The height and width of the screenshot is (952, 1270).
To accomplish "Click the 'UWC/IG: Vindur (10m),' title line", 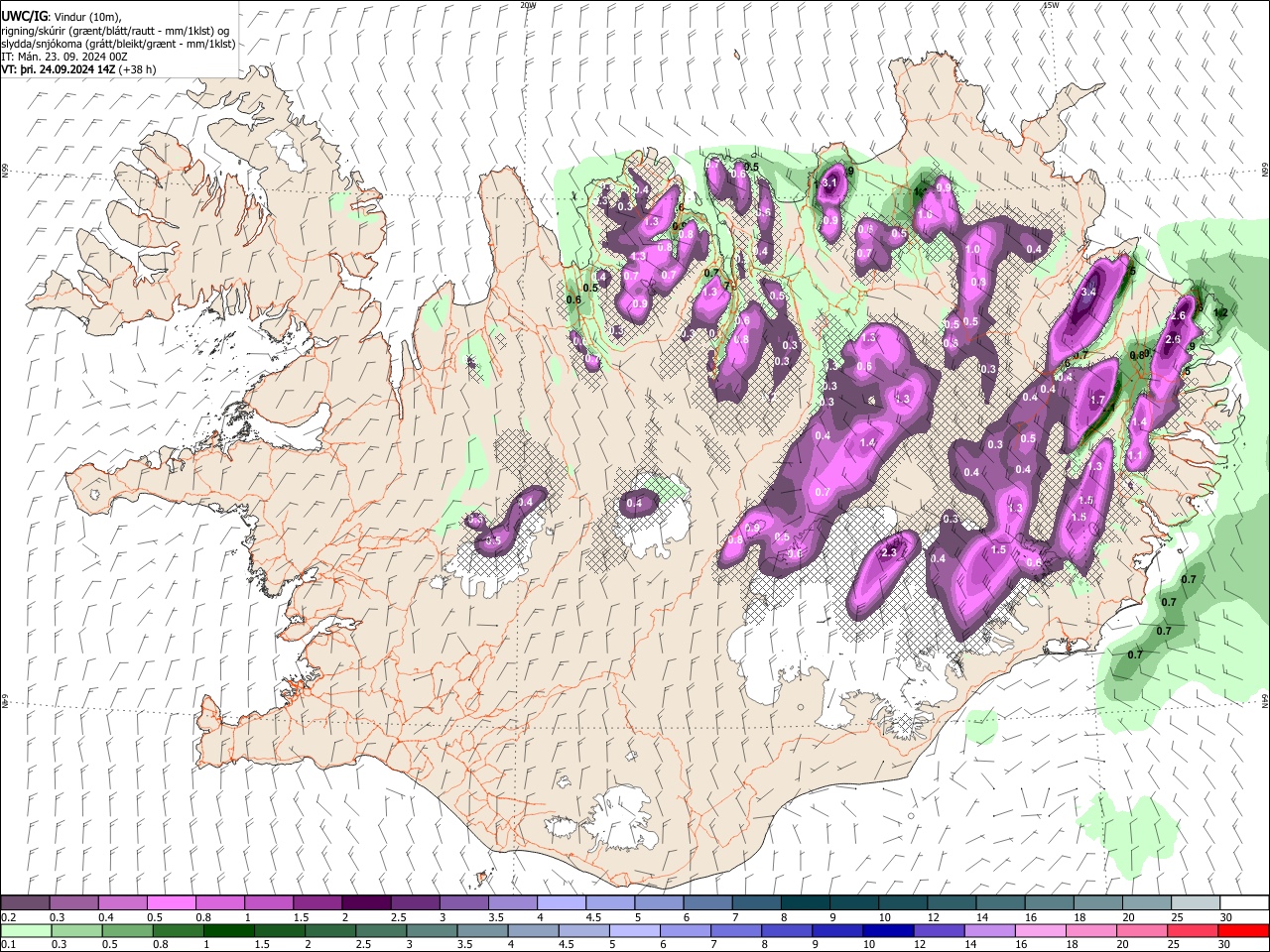I will [x=61, y=17].
